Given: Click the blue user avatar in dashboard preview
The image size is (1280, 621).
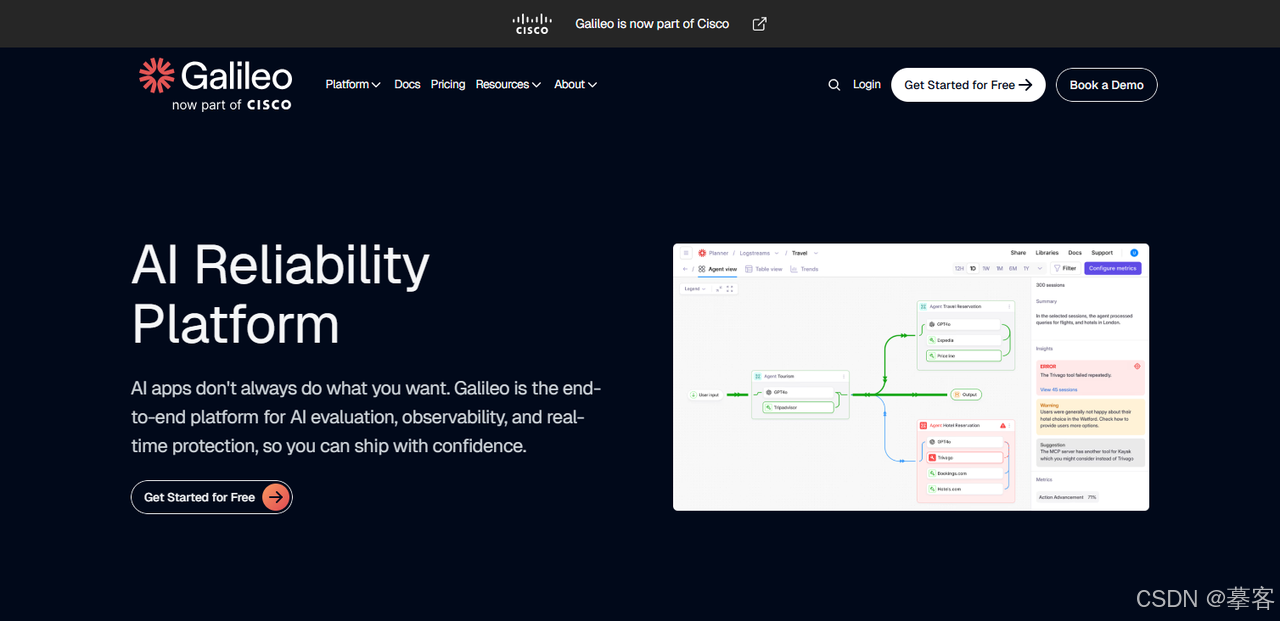Looking at the screenshot, I should click(x=1134, y=253).
